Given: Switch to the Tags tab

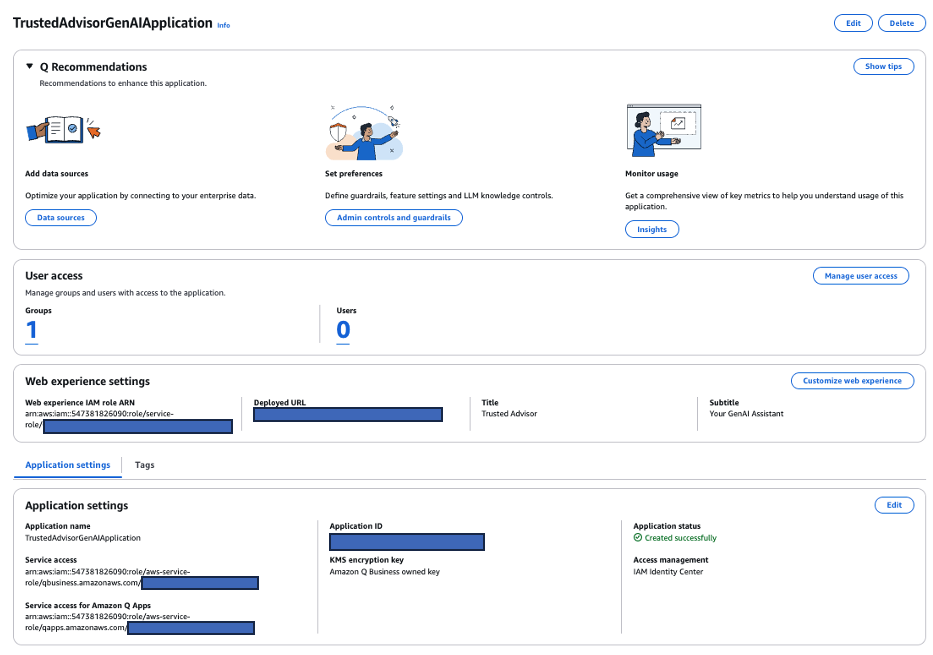Looking at the screenshot, I should pyautogui.click(x=145, y=465).
